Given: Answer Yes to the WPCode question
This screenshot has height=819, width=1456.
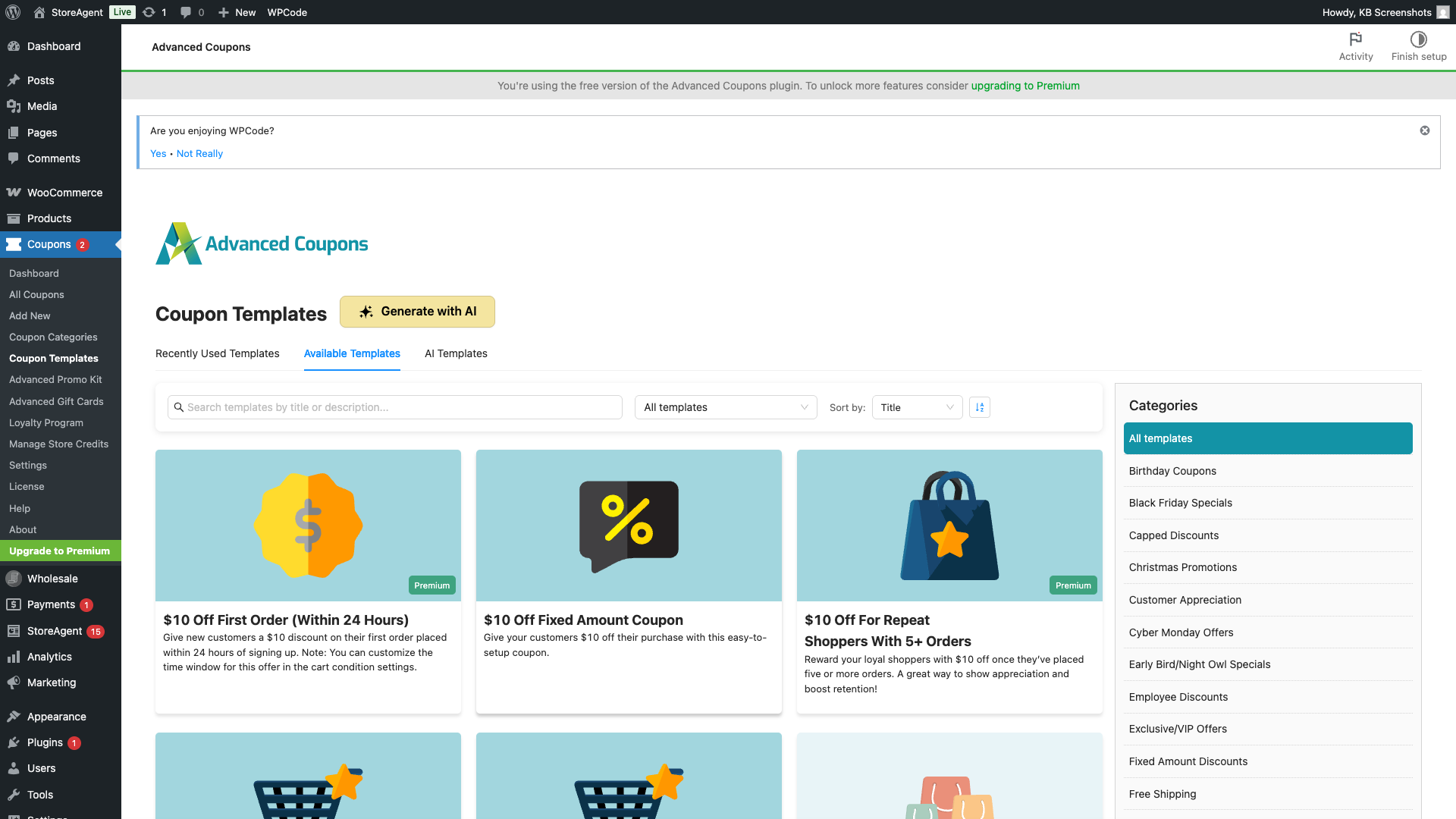Looking at the screenshot, I should click(158, 153).
